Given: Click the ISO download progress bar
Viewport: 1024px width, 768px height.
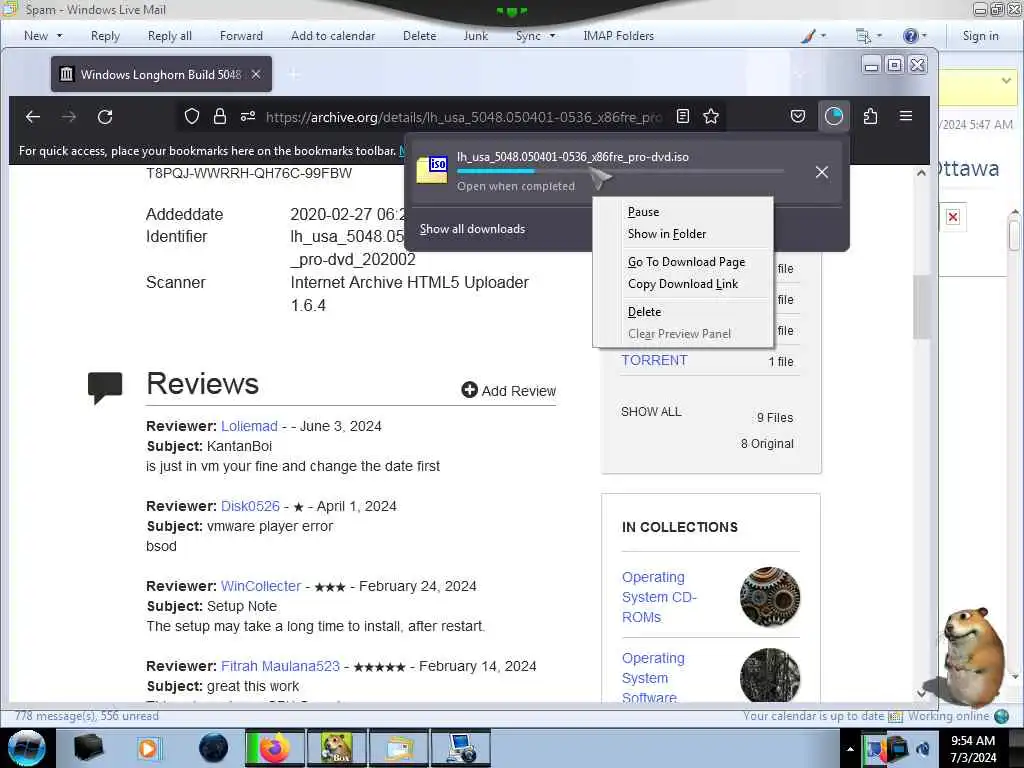Looking at the screenshot, I should tap(620, 172).
